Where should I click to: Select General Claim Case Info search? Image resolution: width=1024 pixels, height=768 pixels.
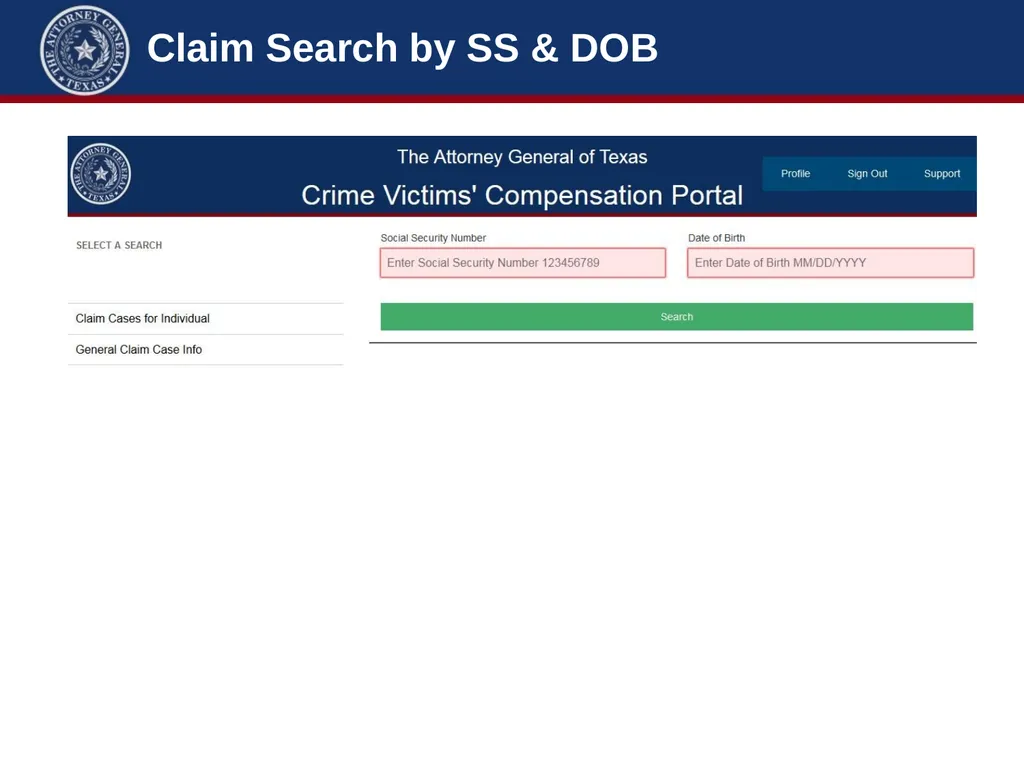click(x=205, y=350)
